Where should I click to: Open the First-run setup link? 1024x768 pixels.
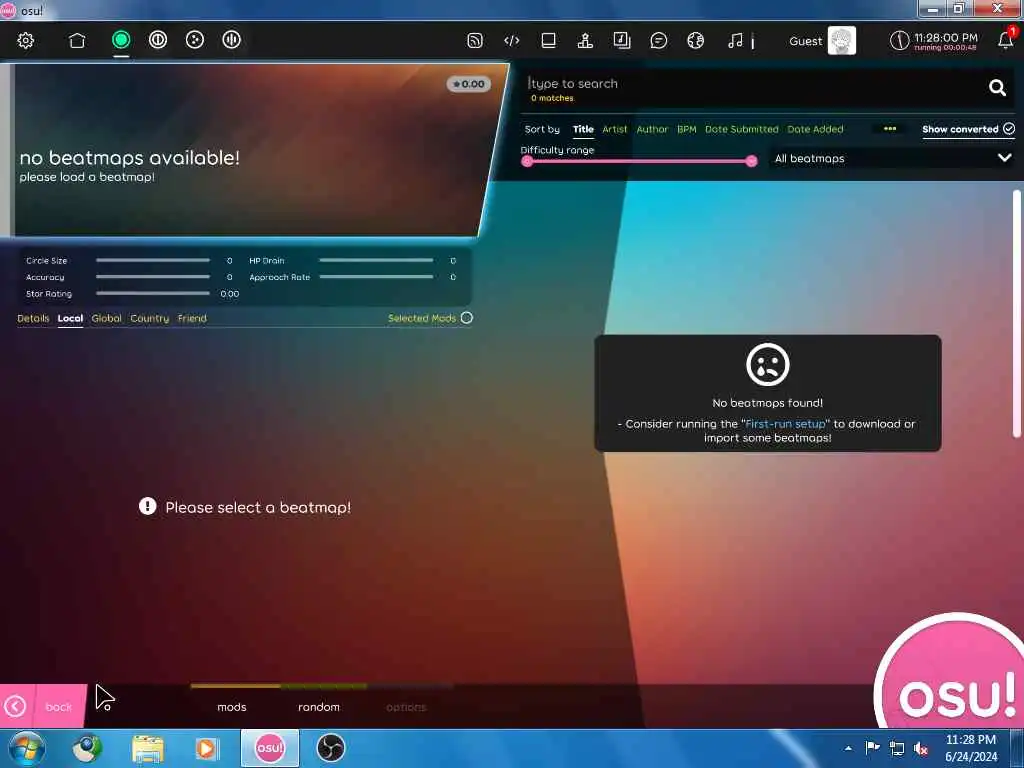click(786, 424)
